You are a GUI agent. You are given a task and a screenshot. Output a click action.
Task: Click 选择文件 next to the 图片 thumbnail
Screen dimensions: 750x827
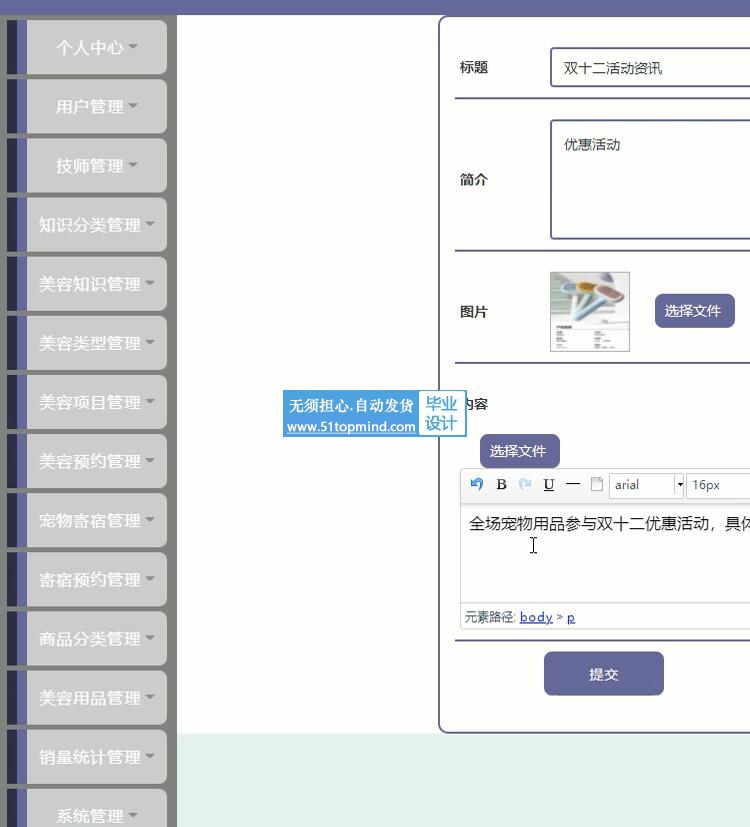tap(694, 311)
